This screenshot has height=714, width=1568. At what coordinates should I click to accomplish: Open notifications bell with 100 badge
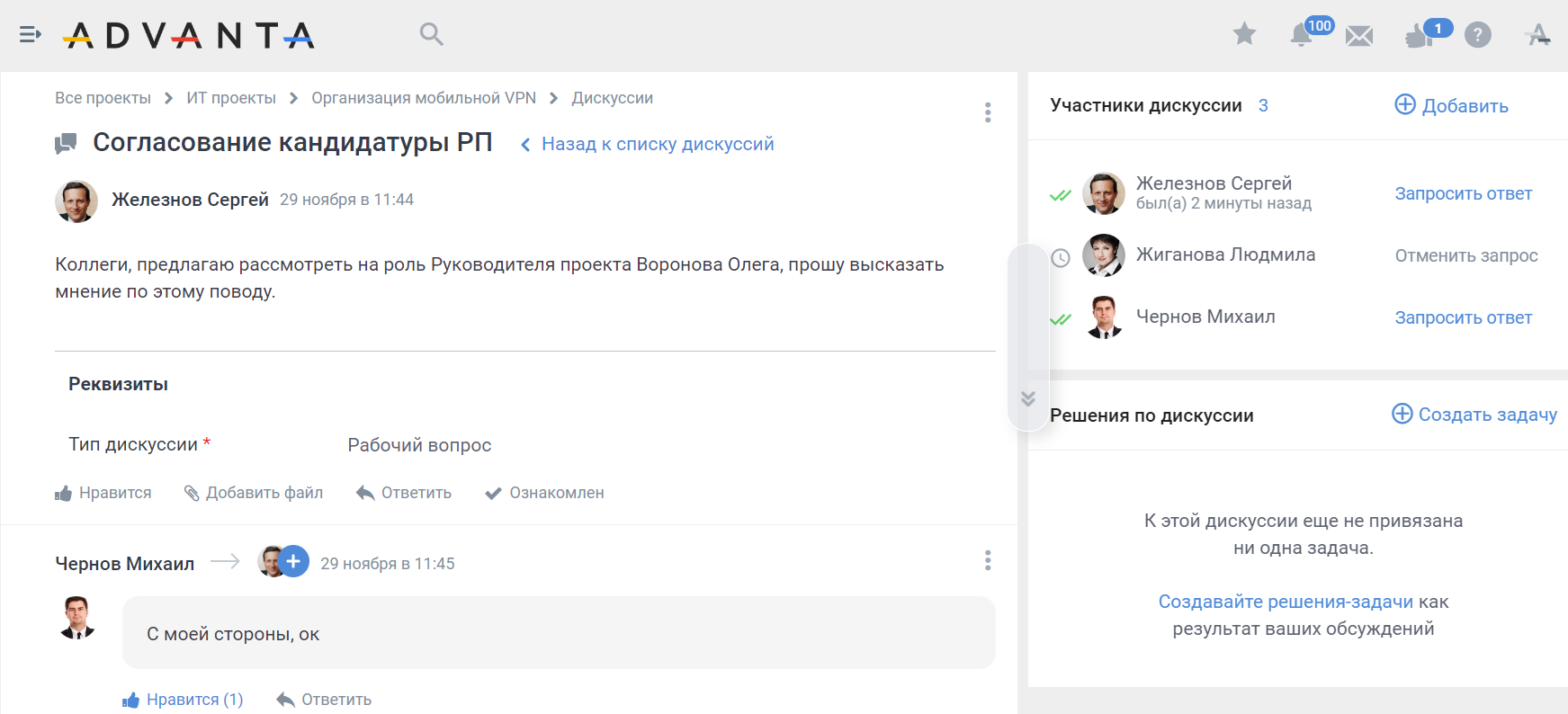click(1301, 35)
